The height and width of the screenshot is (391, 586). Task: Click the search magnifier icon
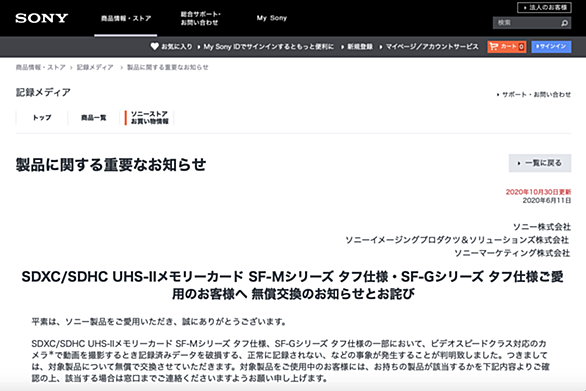click(564, 23)
